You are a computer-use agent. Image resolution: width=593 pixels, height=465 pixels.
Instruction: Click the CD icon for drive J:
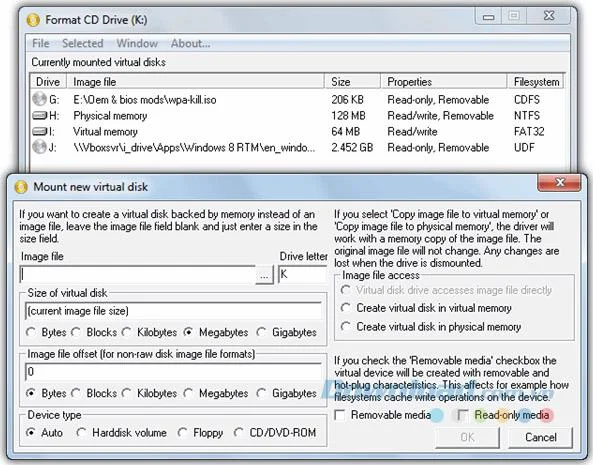click(39, 147)
